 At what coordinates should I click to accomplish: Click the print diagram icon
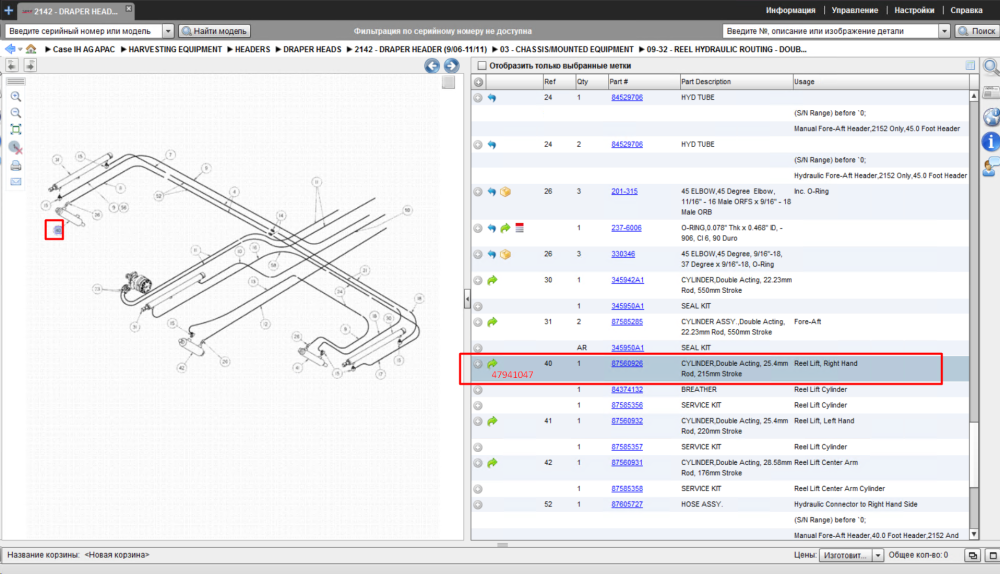(x=16, y=166)
